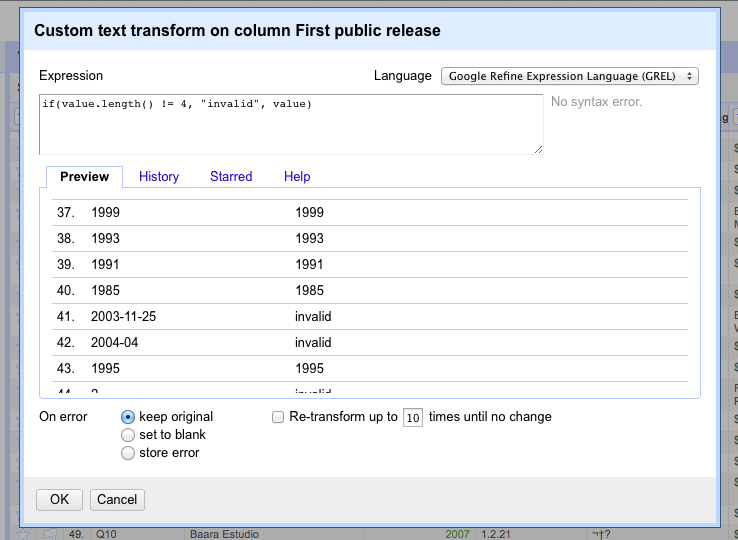This screenshot has width=738, height=540.
Task: Click row number 40 in preview
Action: 66,291
